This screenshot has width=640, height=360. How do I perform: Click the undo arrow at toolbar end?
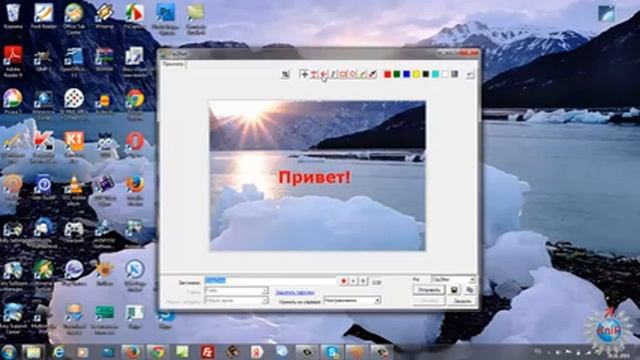[469, 74]
